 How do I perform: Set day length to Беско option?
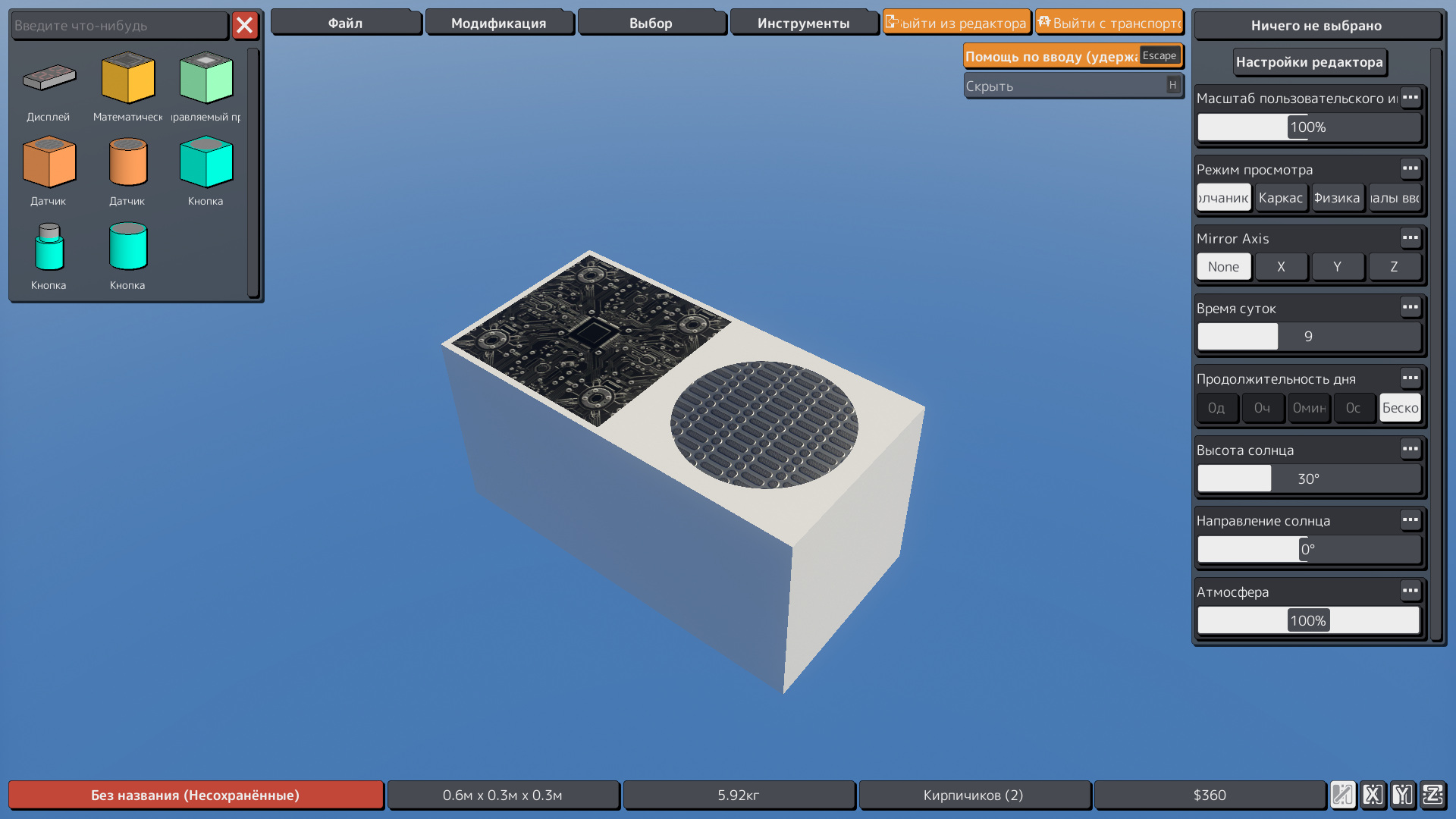[1399, 408]
